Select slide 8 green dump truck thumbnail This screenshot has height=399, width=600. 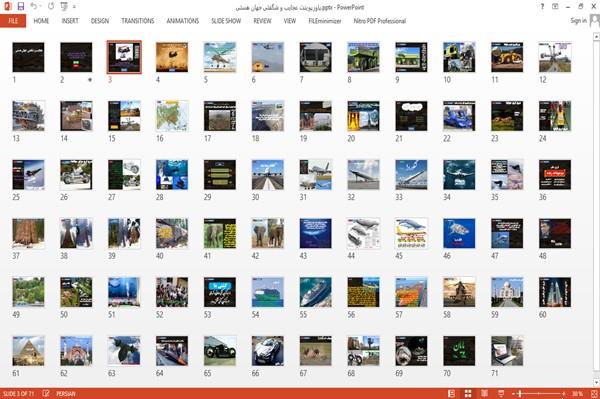(x=364, y=57)
